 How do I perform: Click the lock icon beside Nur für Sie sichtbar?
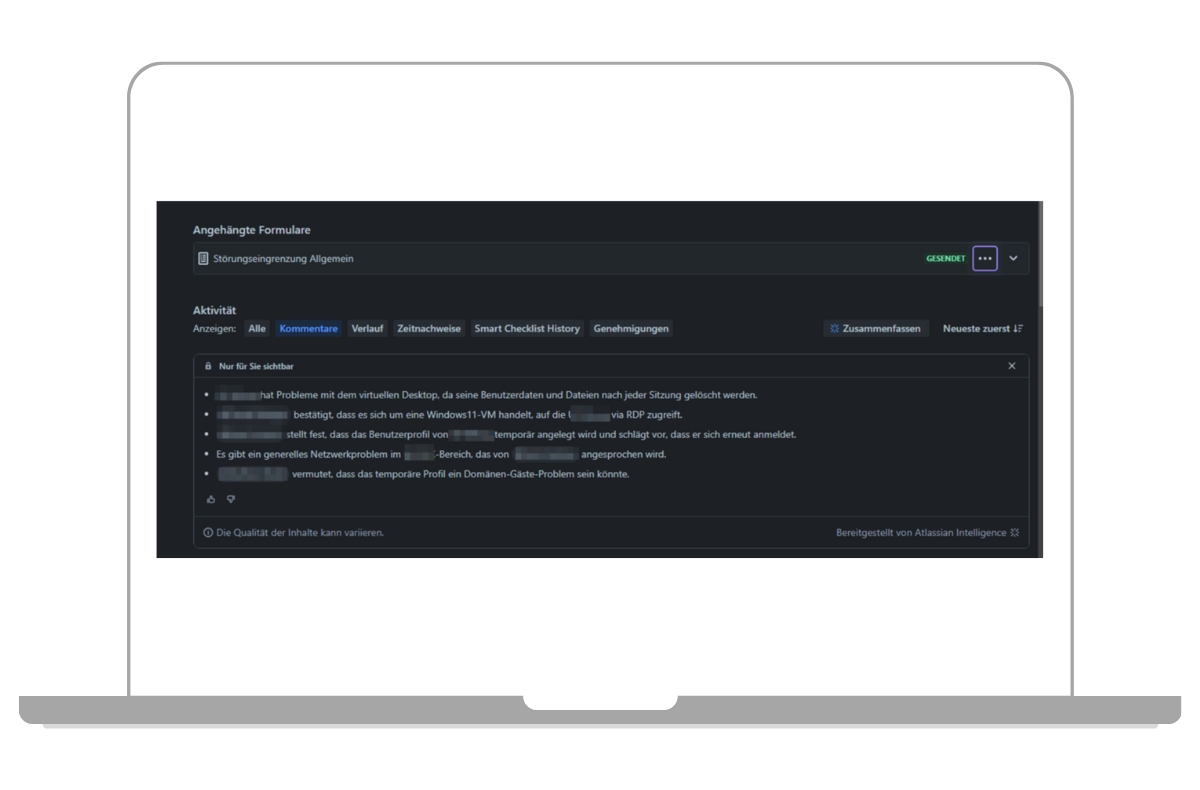coord(209,366)
